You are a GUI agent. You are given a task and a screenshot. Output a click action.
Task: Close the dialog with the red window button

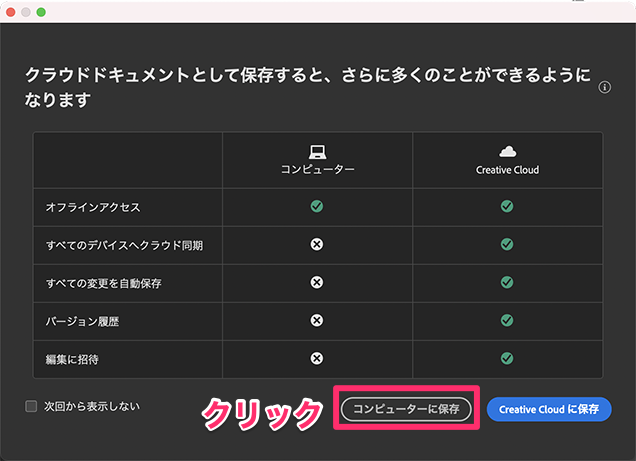coord(11,11)
